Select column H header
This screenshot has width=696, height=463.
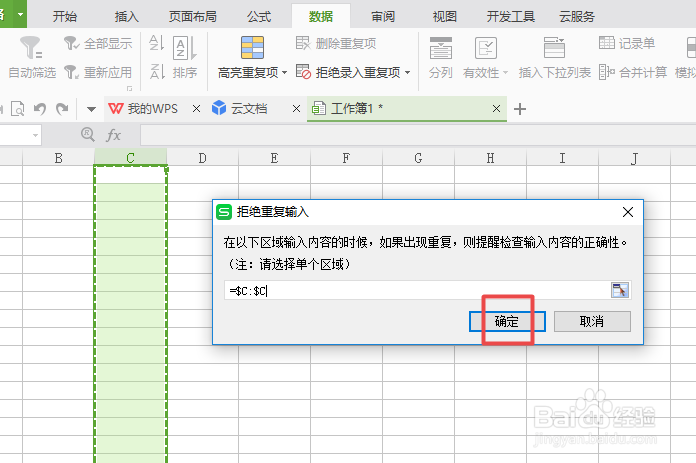(490, 158)
